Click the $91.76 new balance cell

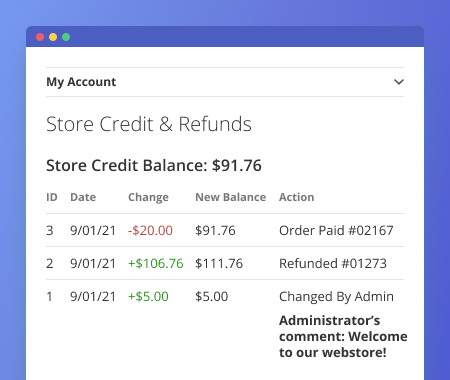coord(215,230)
